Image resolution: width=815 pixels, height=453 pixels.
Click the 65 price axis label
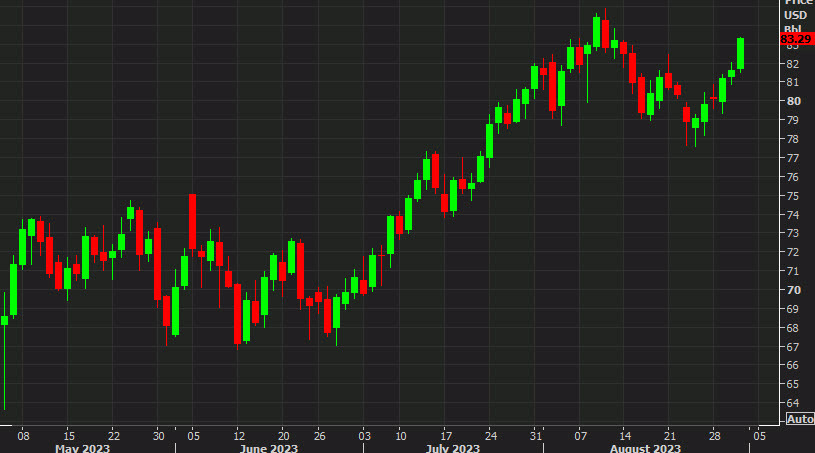[793, 384]
